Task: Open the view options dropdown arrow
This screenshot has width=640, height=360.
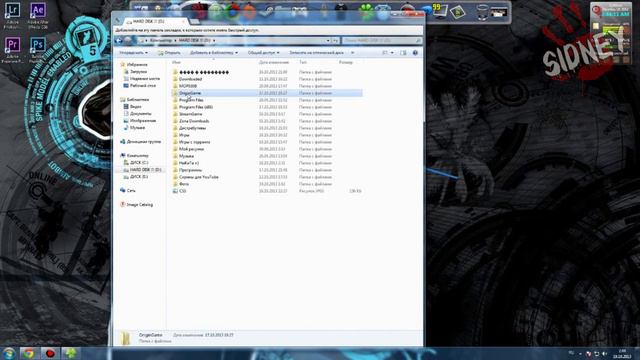Action: [392, 53]
